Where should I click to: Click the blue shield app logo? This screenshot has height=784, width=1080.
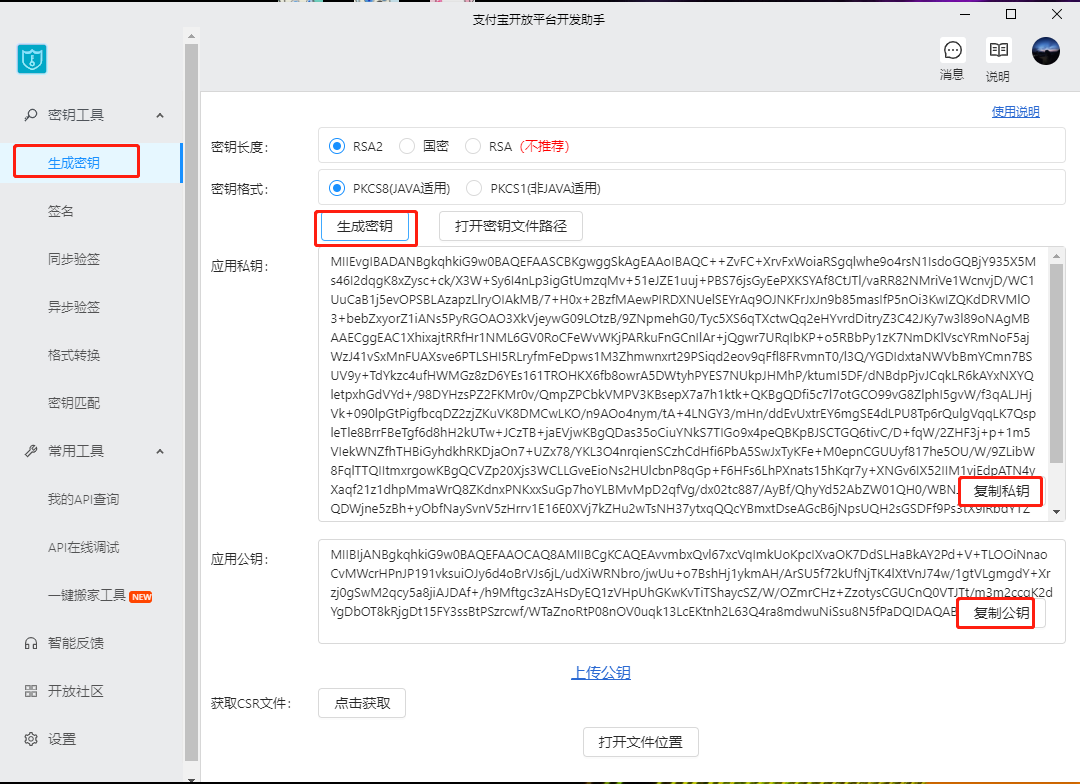click(32, 59)
